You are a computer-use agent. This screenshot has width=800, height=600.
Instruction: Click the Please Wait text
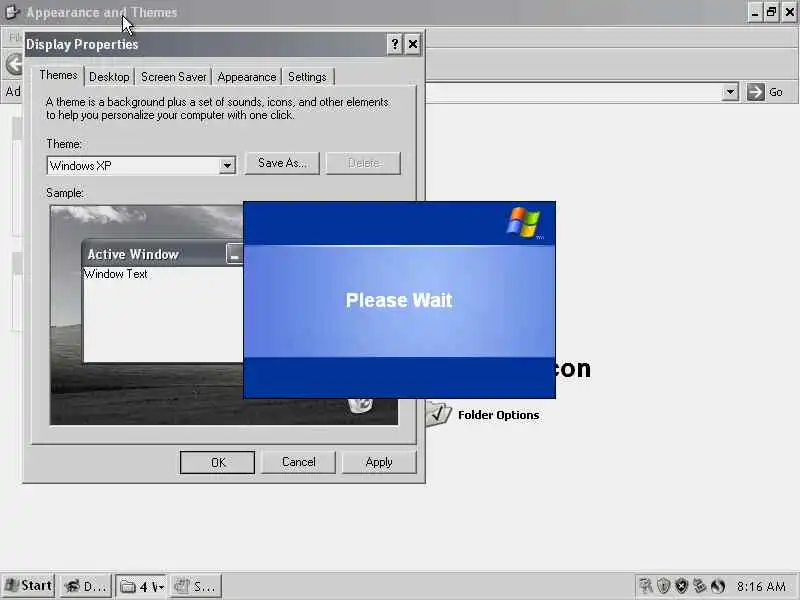click(399, 301)
